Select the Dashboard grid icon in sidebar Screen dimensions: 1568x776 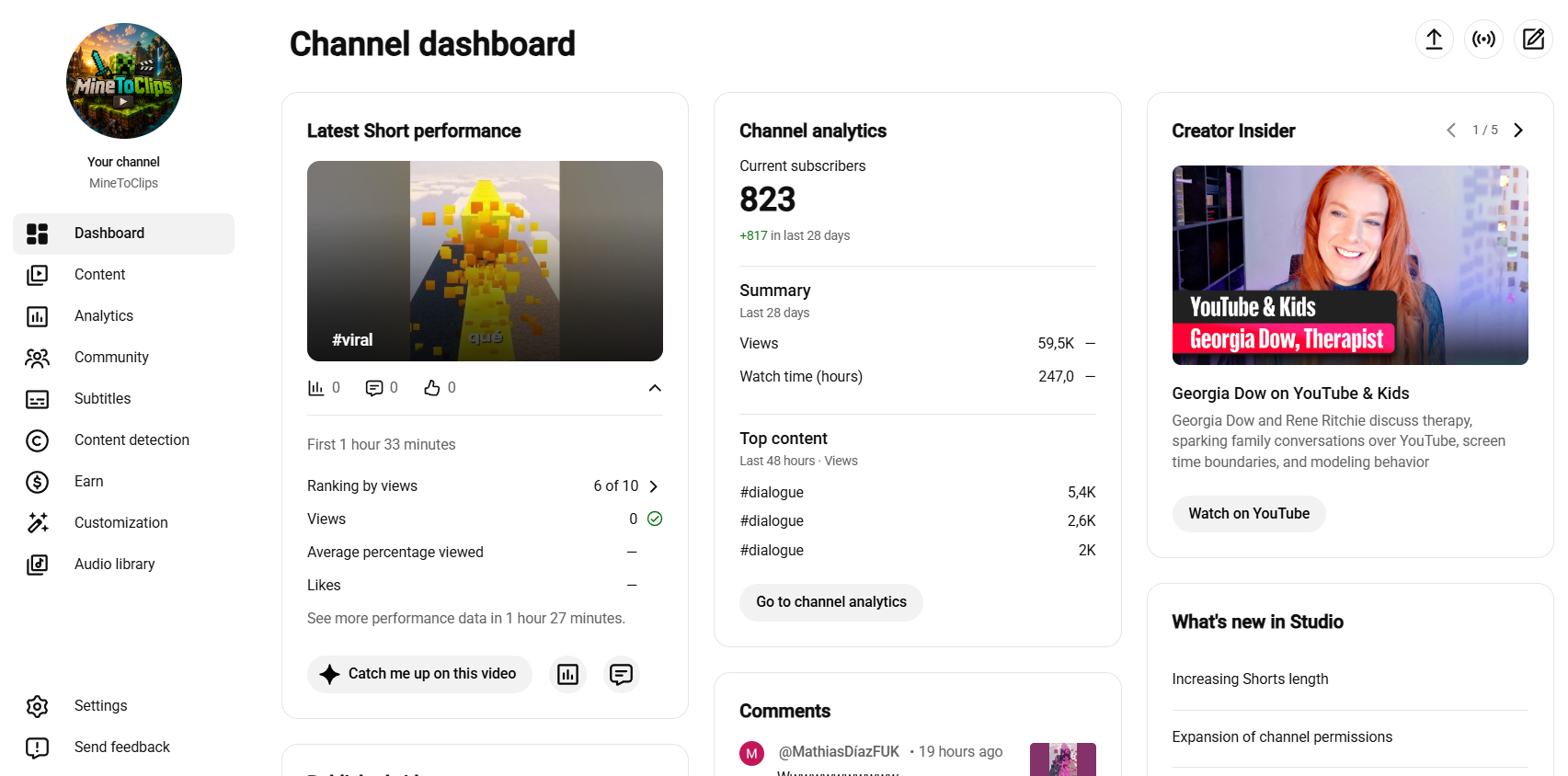(x=37, y=234)
